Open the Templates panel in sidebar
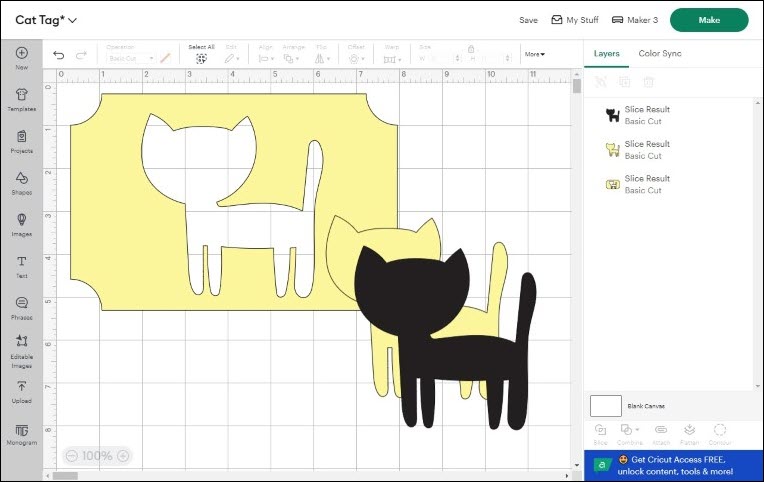The width and height of the screenshot is (764, 482). [x=22, y=98]
